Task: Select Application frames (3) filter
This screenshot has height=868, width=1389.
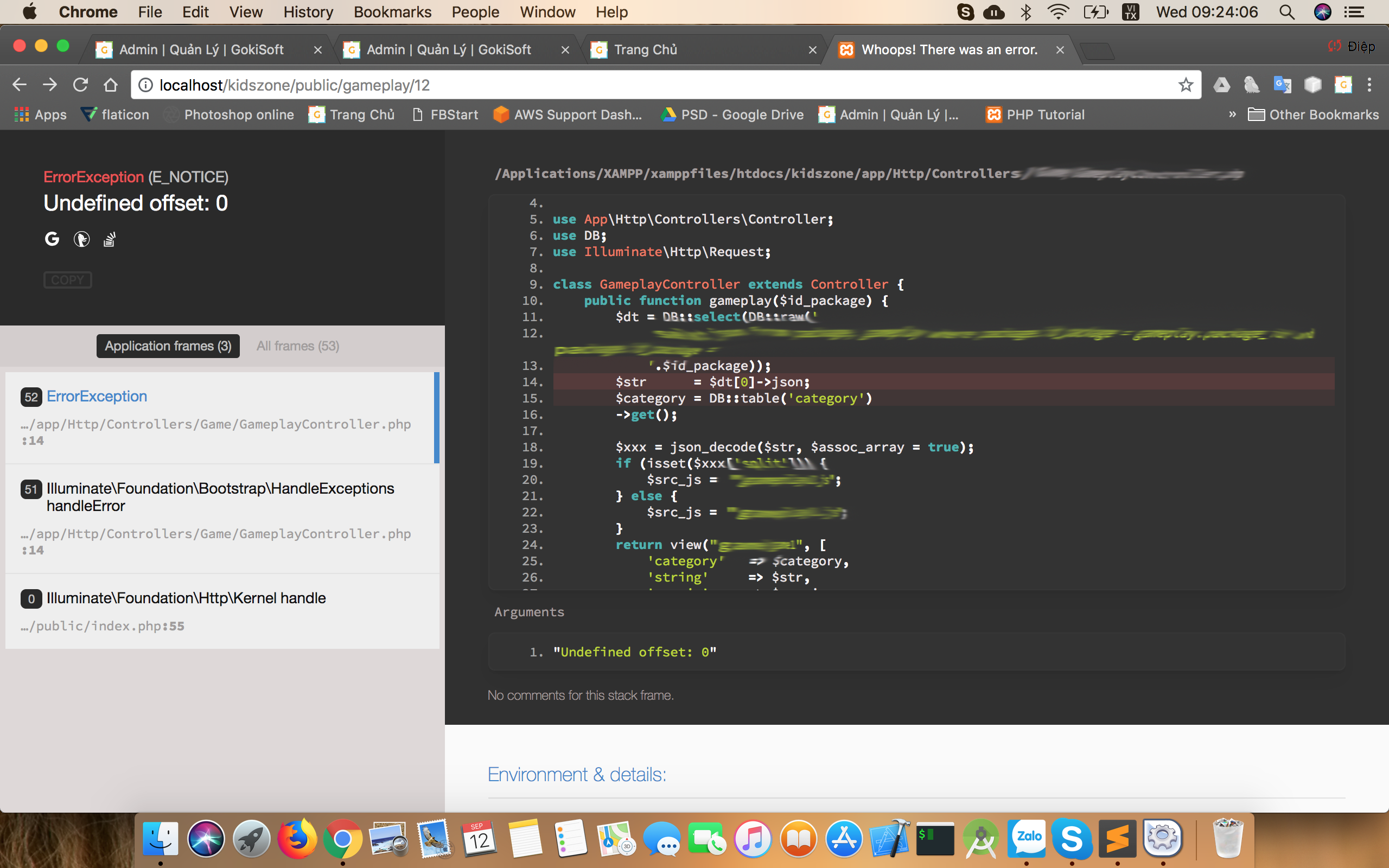Action: 168,346
